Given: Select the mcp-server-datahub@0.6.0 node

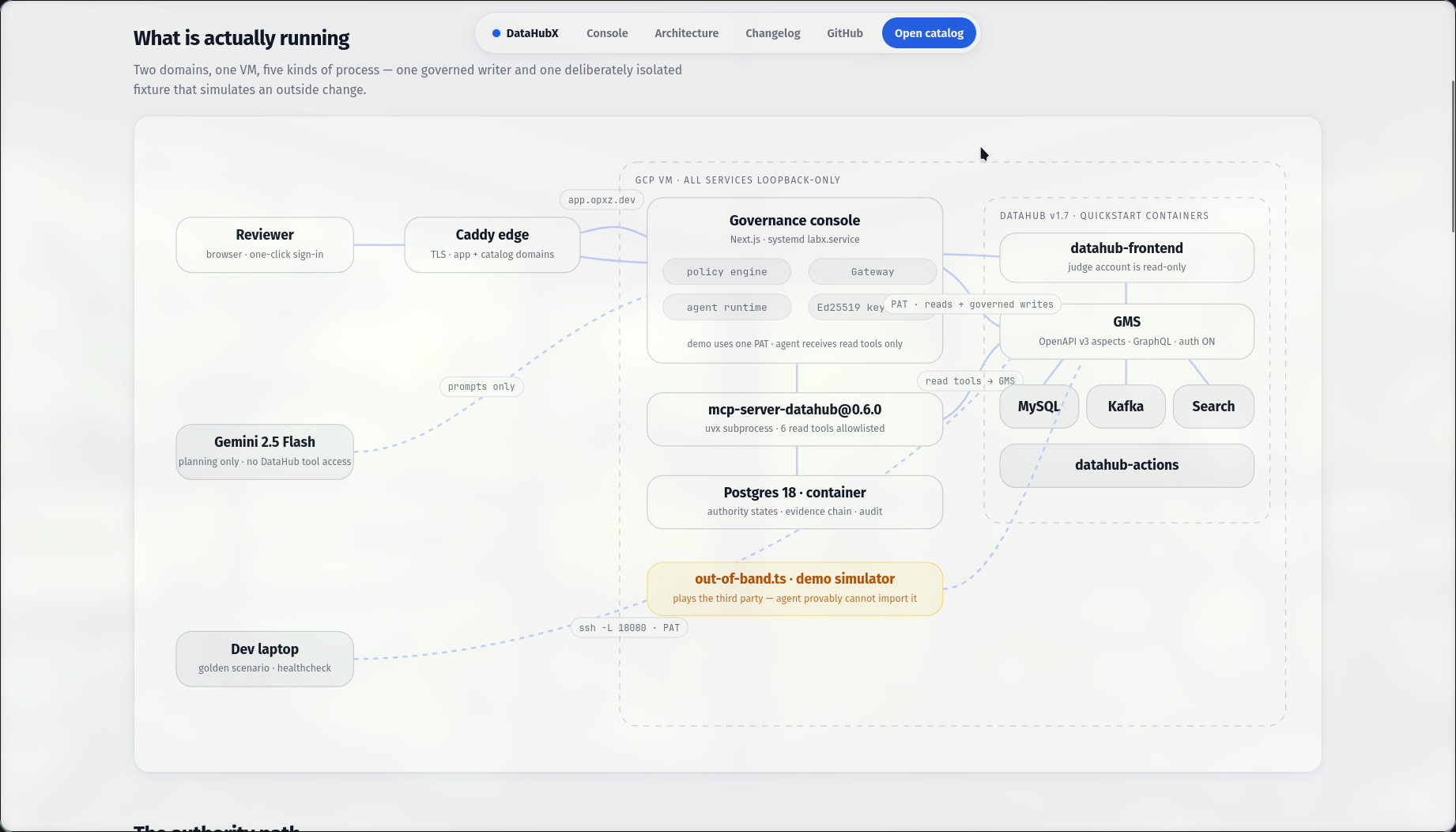Looking at the screenshot, I should pyautogui.click(x=794, y=419).
